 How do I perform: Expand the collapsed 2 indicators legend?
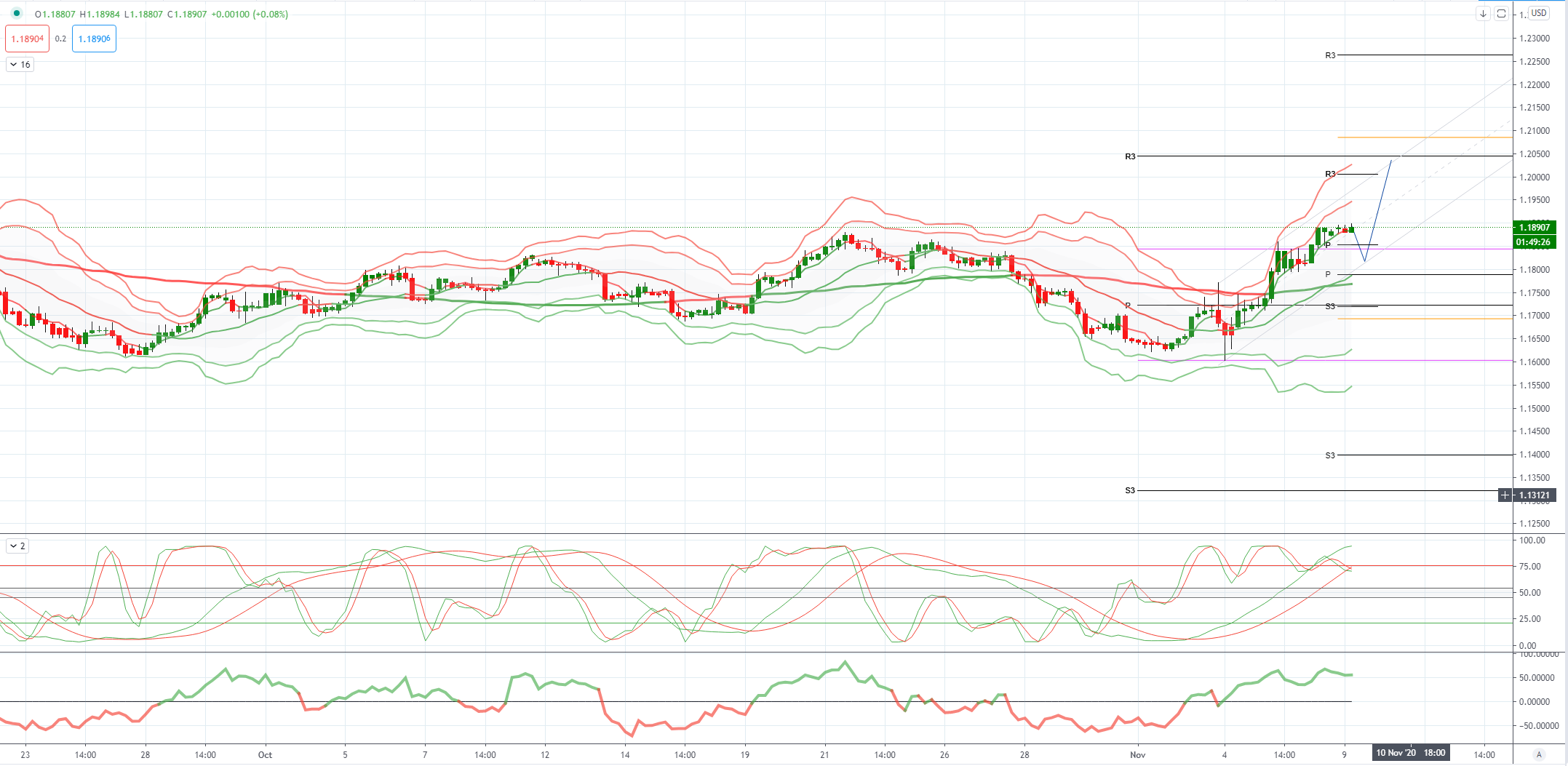17,546
